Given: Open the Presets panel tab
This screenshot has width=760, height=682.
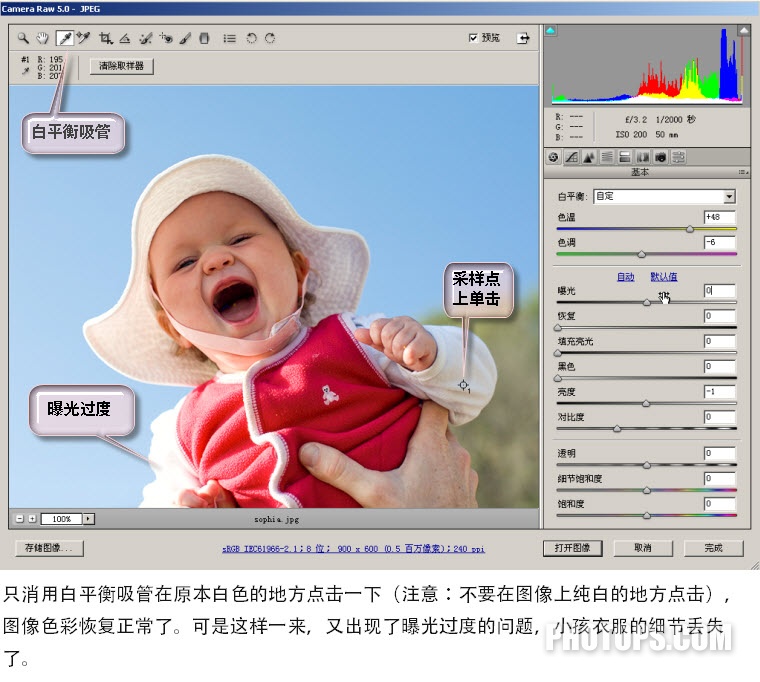Looking at the screenshot, I should pyautogui.click(x=679, y=157).
